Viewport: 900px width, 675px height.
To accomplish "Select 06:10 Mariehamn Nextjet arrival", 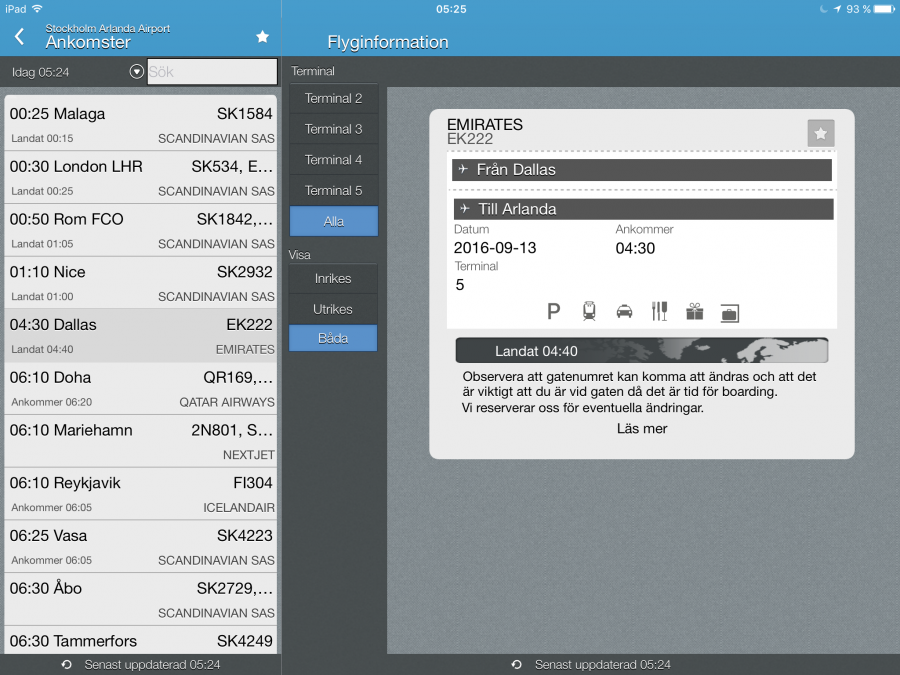I will pos(141,441).
